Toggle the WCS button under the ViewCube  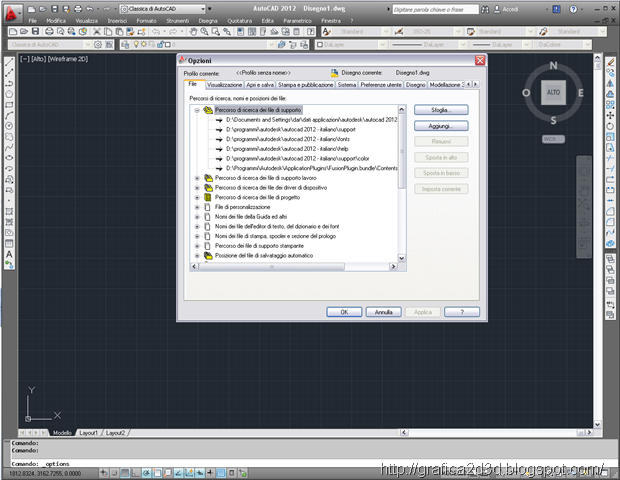(x=553, y=139)
